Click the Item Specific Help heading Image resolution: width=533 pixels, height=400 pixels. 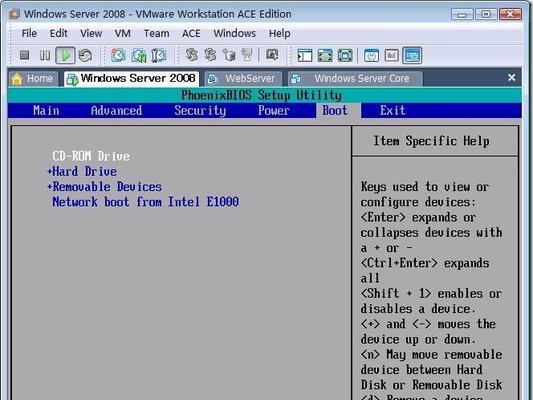[431, 141]
